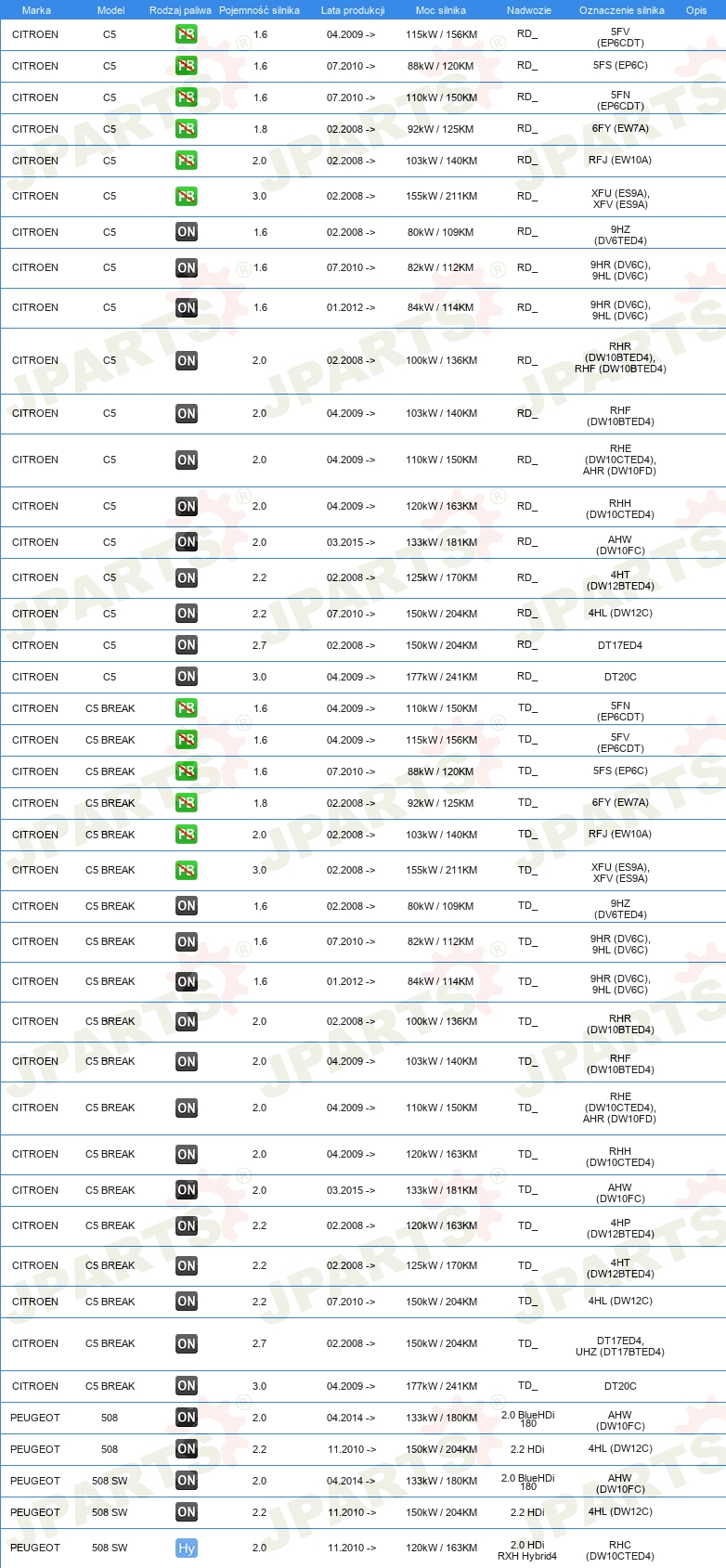Select "C5 BREAK" model in the 4HP row
Image resolution: width=726 pixels, height=1568 pixels.
coord(110,1225)
